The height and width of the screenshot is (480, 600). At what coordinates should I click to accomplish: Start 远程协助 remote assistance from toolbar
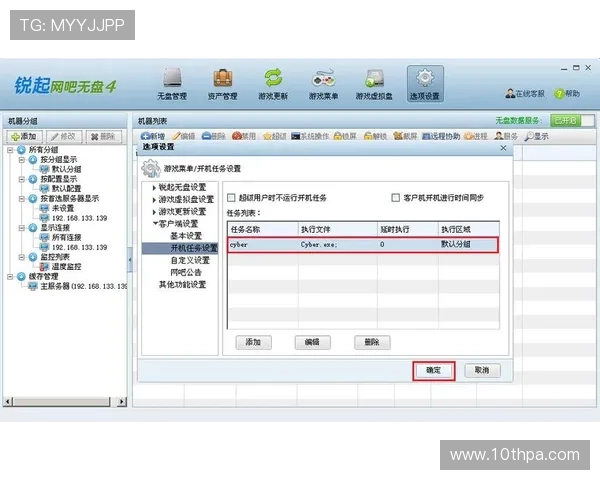[441, 136]
